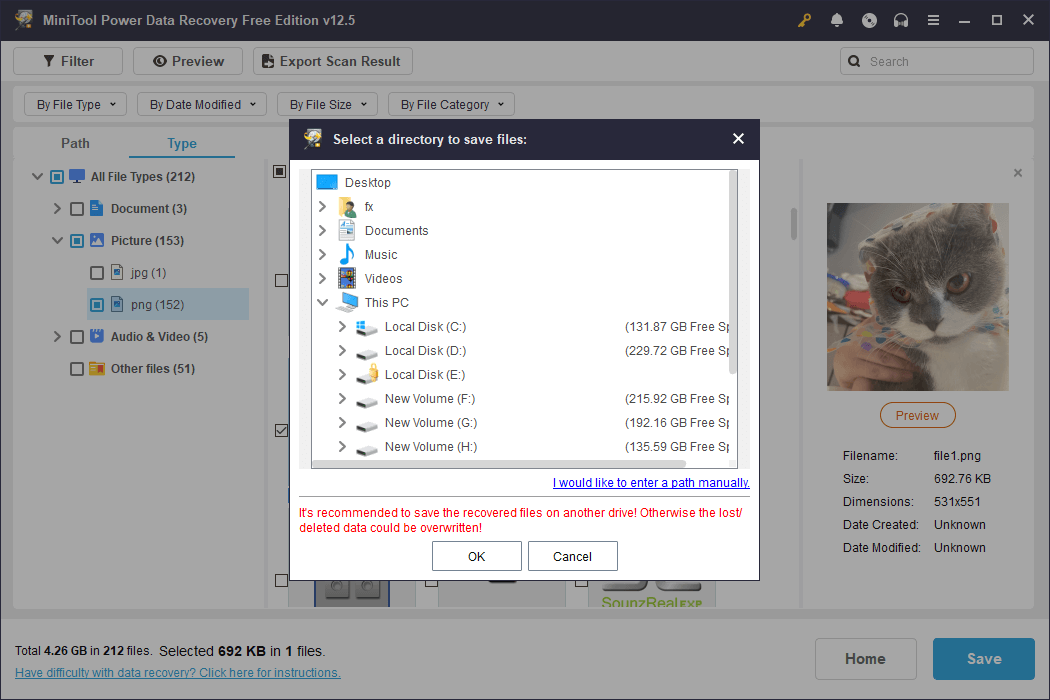The image size is (1050, 700).
Task: Open the By File Size dropdown
Action: click(x=327, y=104)
